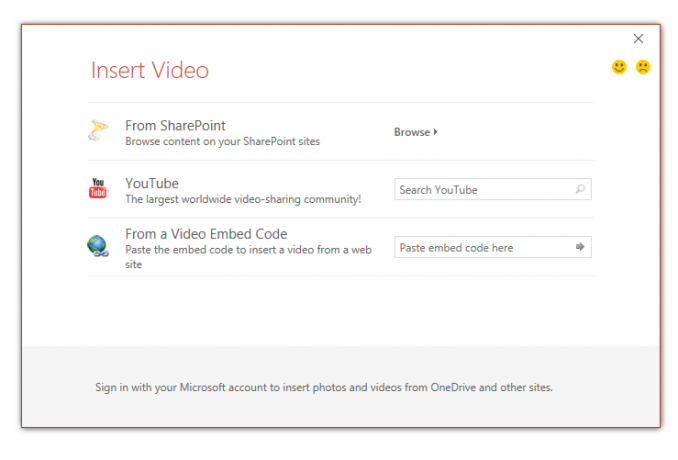Select the YouTube heading text
The height and width of the screenshot is (460, 678).
[152, 183]
